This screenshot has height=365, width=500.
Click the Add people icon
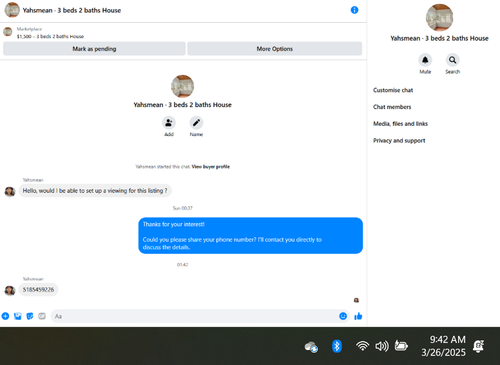169,123
